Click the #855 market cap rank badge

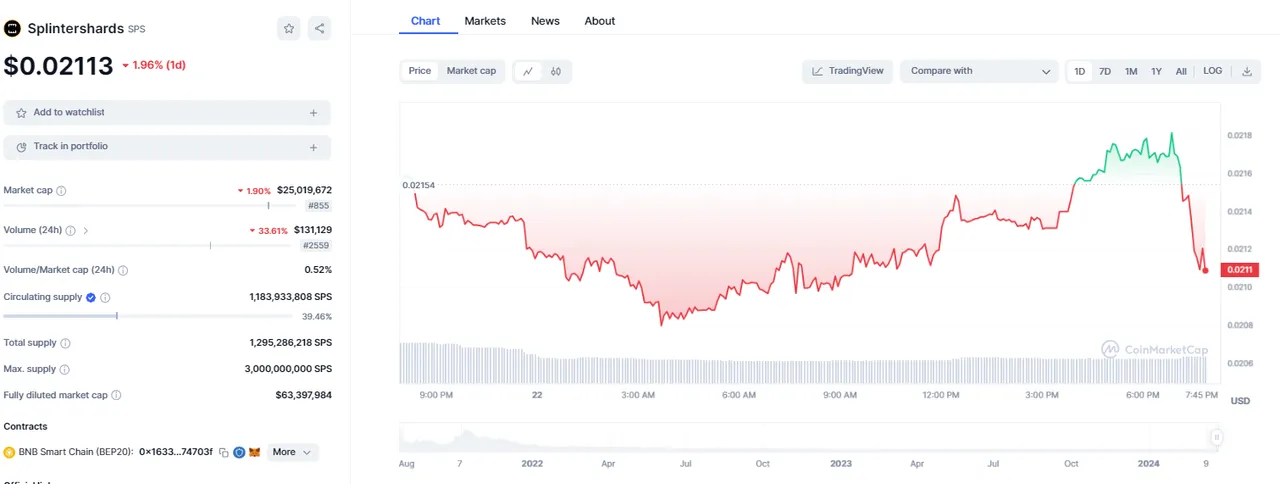tap(318, 206)
